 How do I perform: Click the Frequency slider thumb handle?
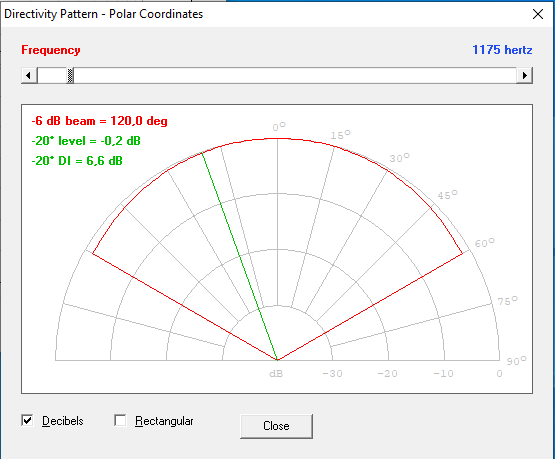[70, 75]
